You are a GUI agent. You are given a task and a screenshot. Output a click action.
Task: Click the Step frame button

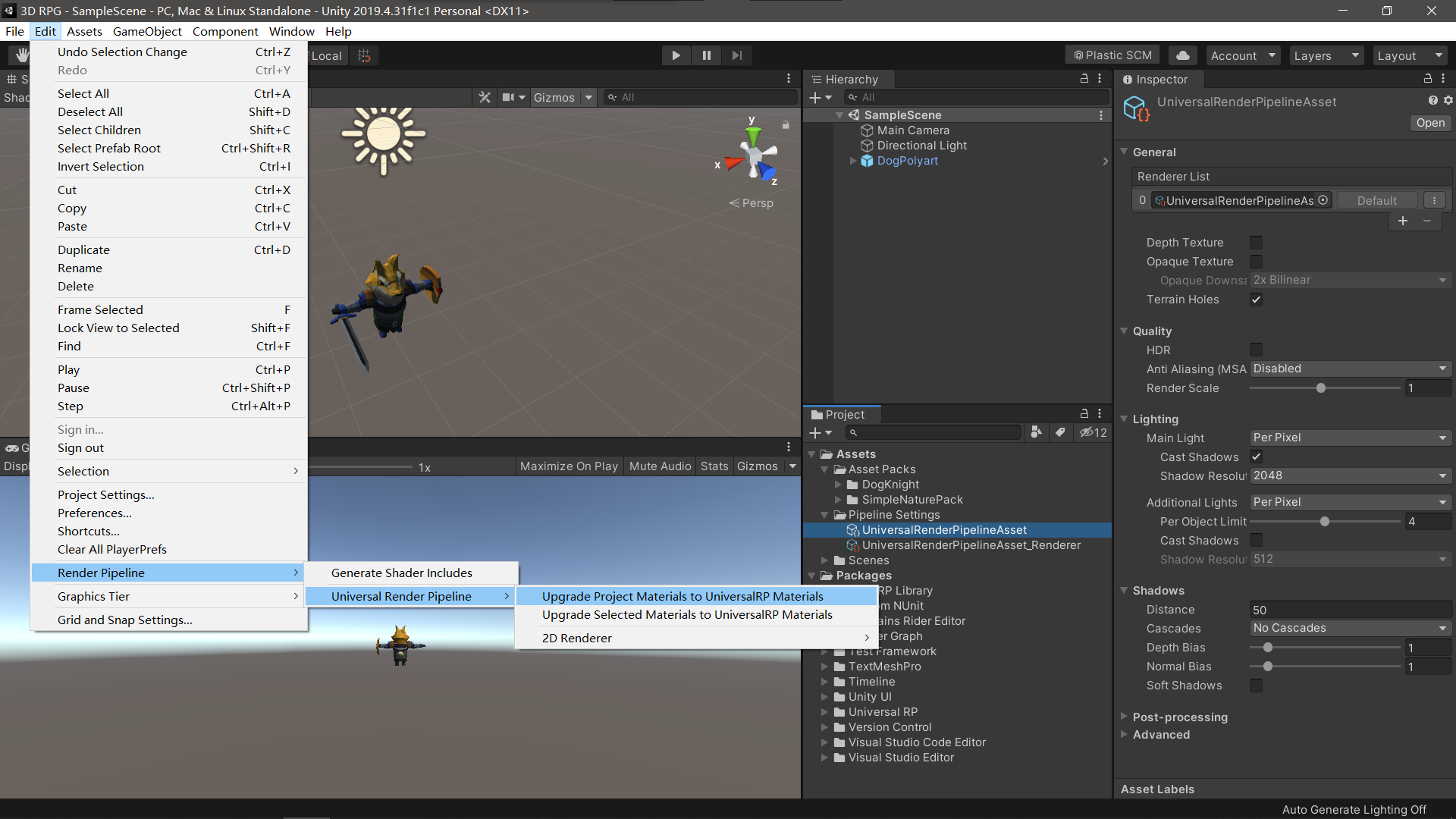tap(736, 55)
